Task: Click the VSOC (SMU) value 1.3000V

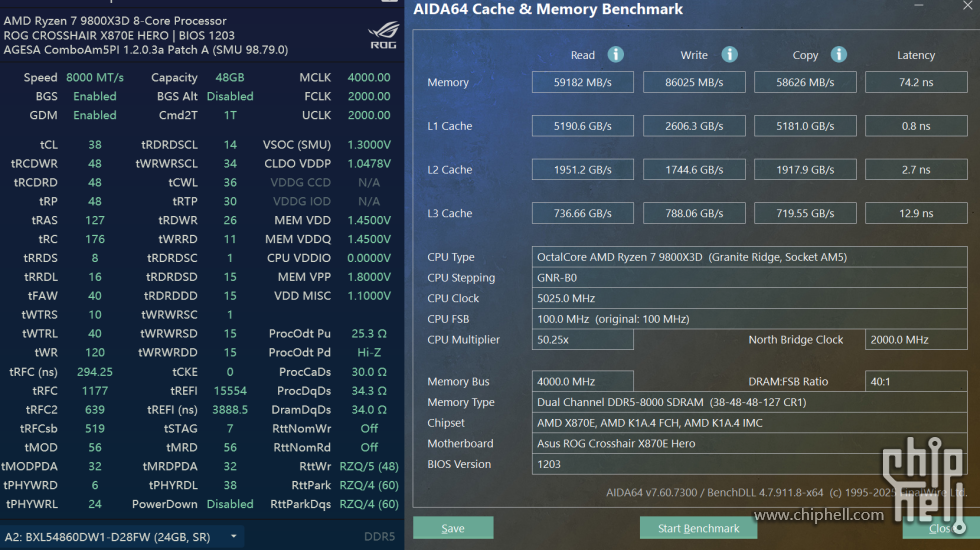Action: (369, 144)
